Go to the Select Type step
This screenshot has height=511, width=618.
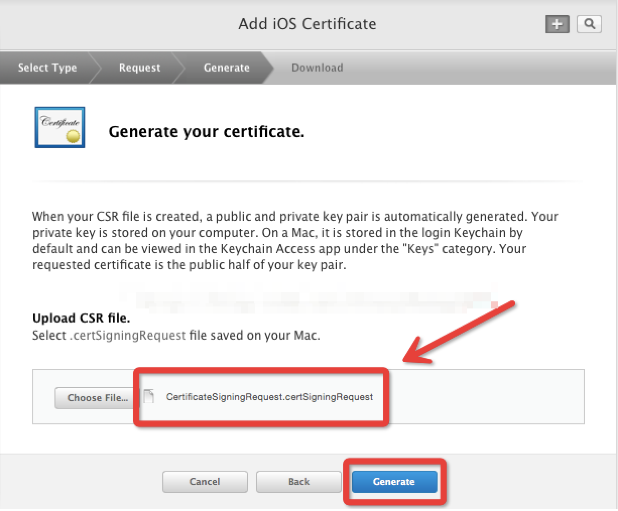(x=47, y=68)
